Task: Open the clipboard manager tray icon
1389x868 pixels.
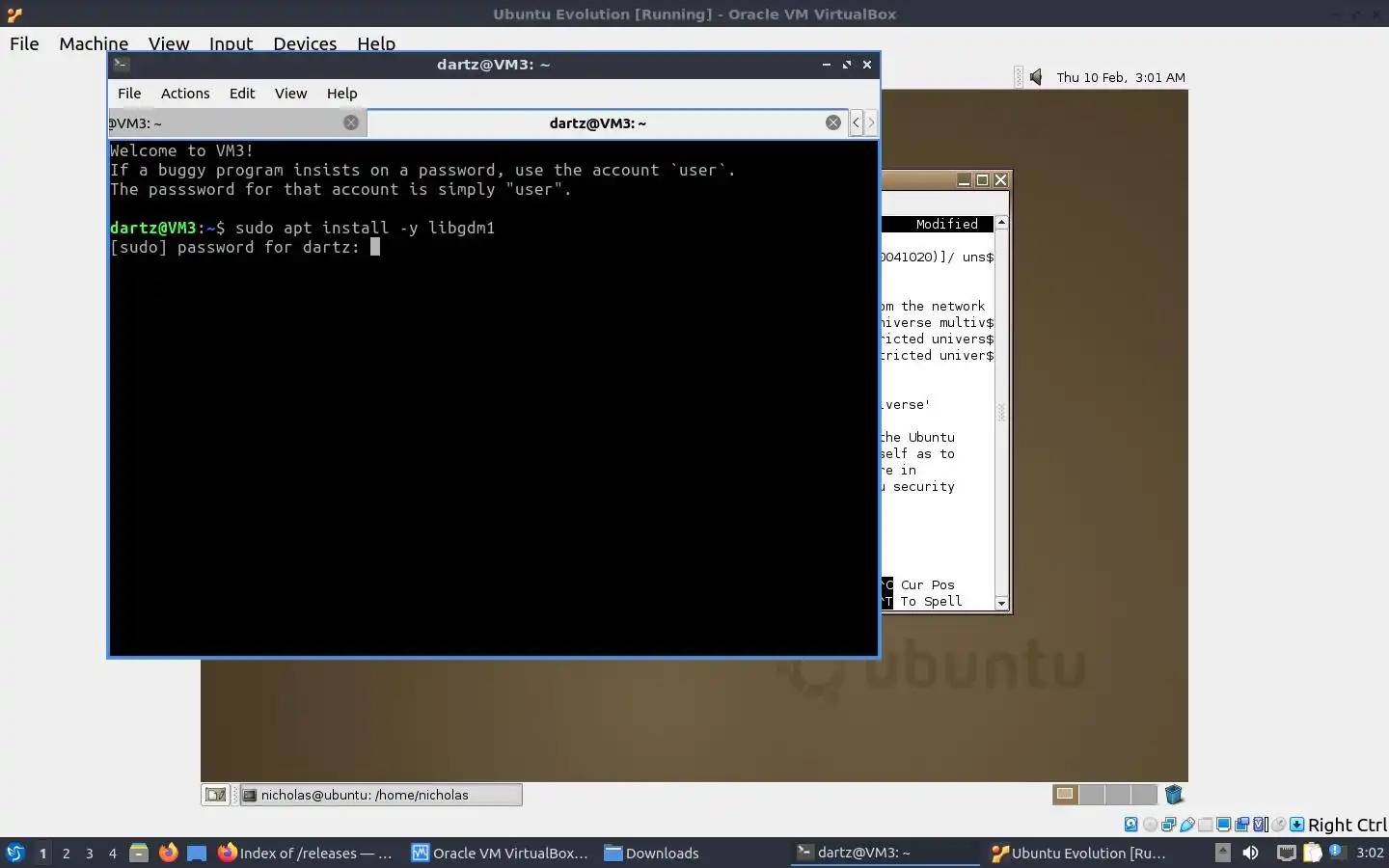Action: point(1313,853)
